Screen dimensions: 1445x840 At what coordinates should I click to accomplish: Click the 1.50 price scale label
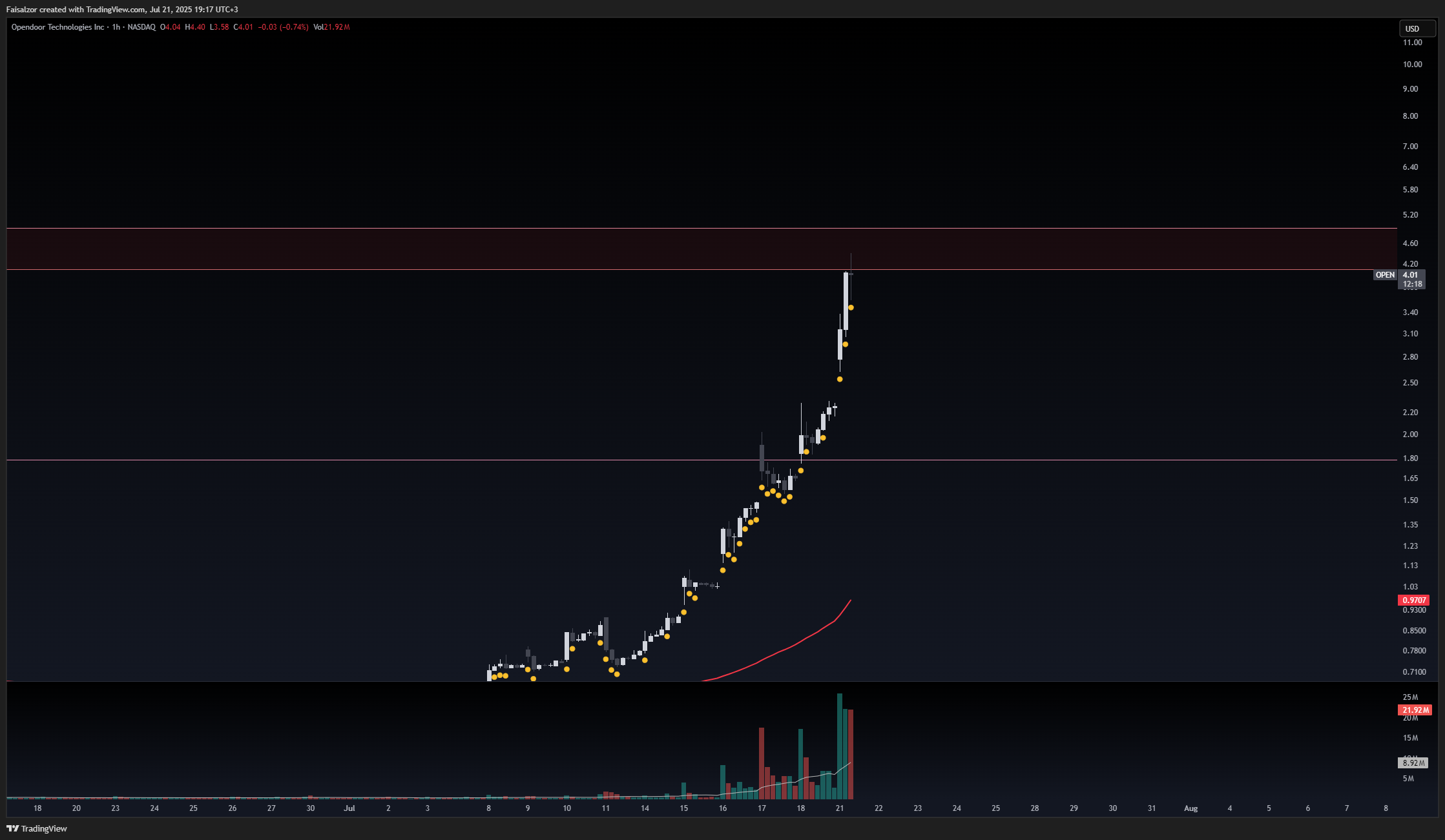[x=1410, y=500]
